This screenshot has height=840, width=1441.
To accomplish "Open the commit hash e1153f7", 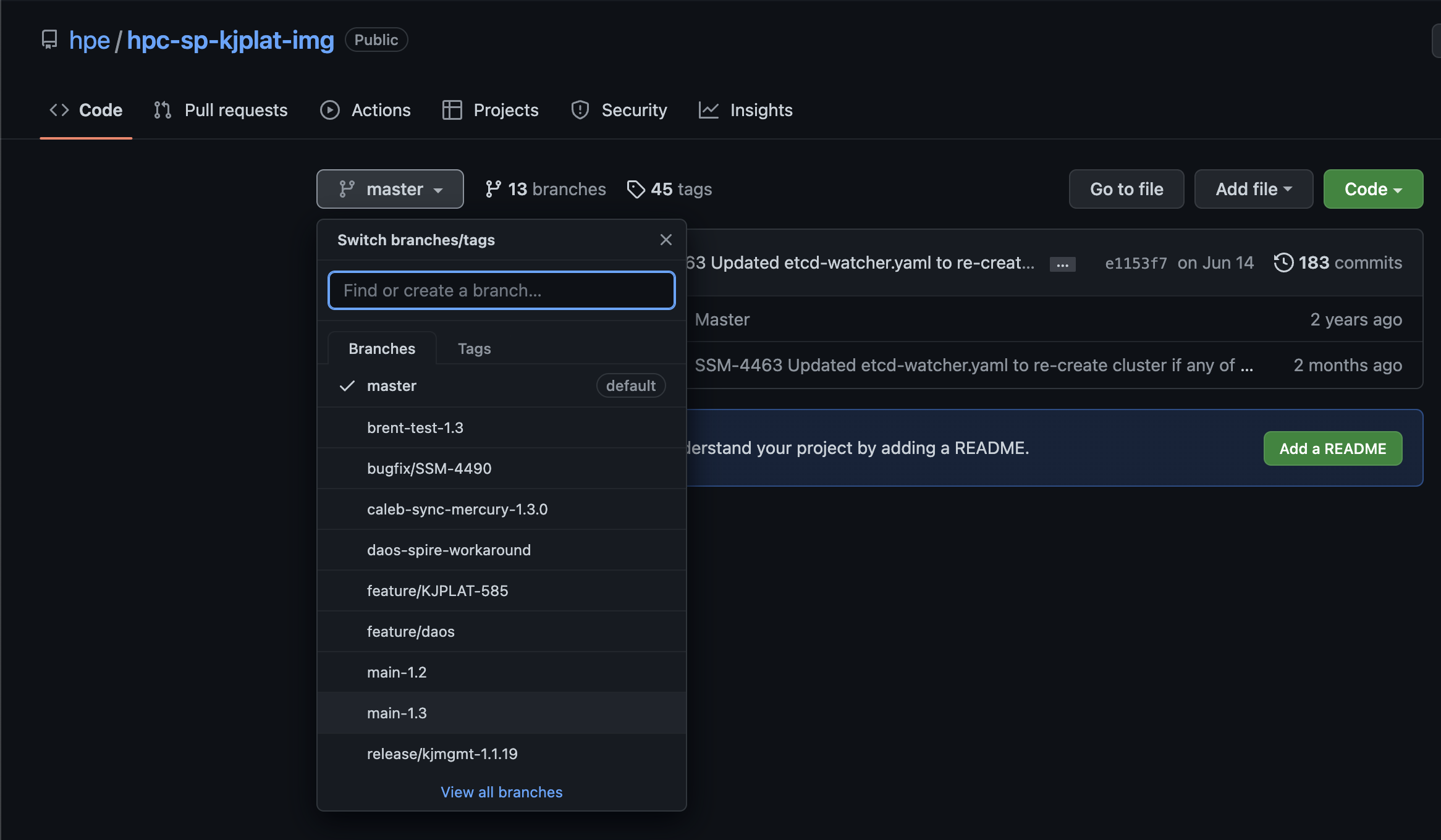I will coord(1136,263).
